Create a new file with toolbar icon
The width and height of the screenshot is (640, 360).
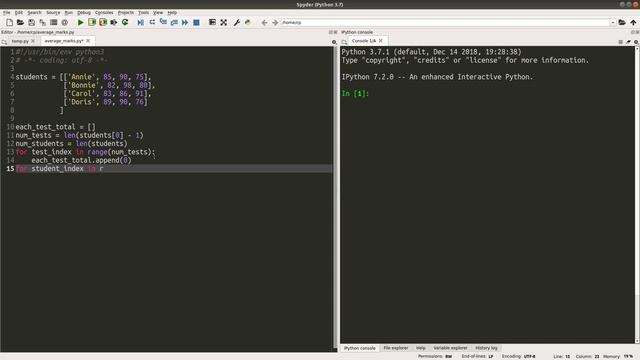pyautogui.click(x=9, y=22)
